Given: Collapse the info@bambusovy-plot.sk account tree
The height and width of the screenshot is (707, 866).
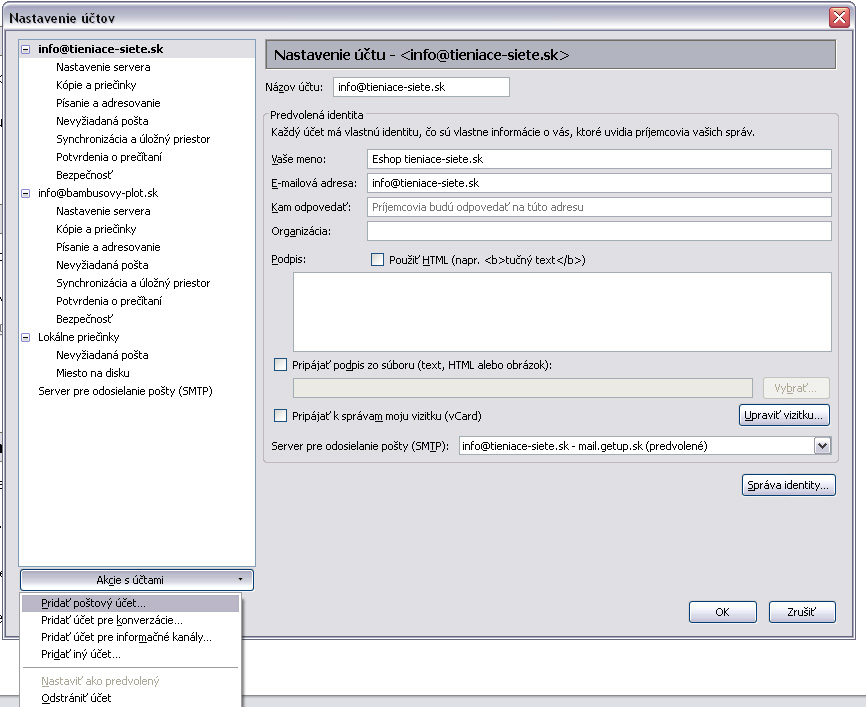Looking at the screenshot, I should (26, 193).
